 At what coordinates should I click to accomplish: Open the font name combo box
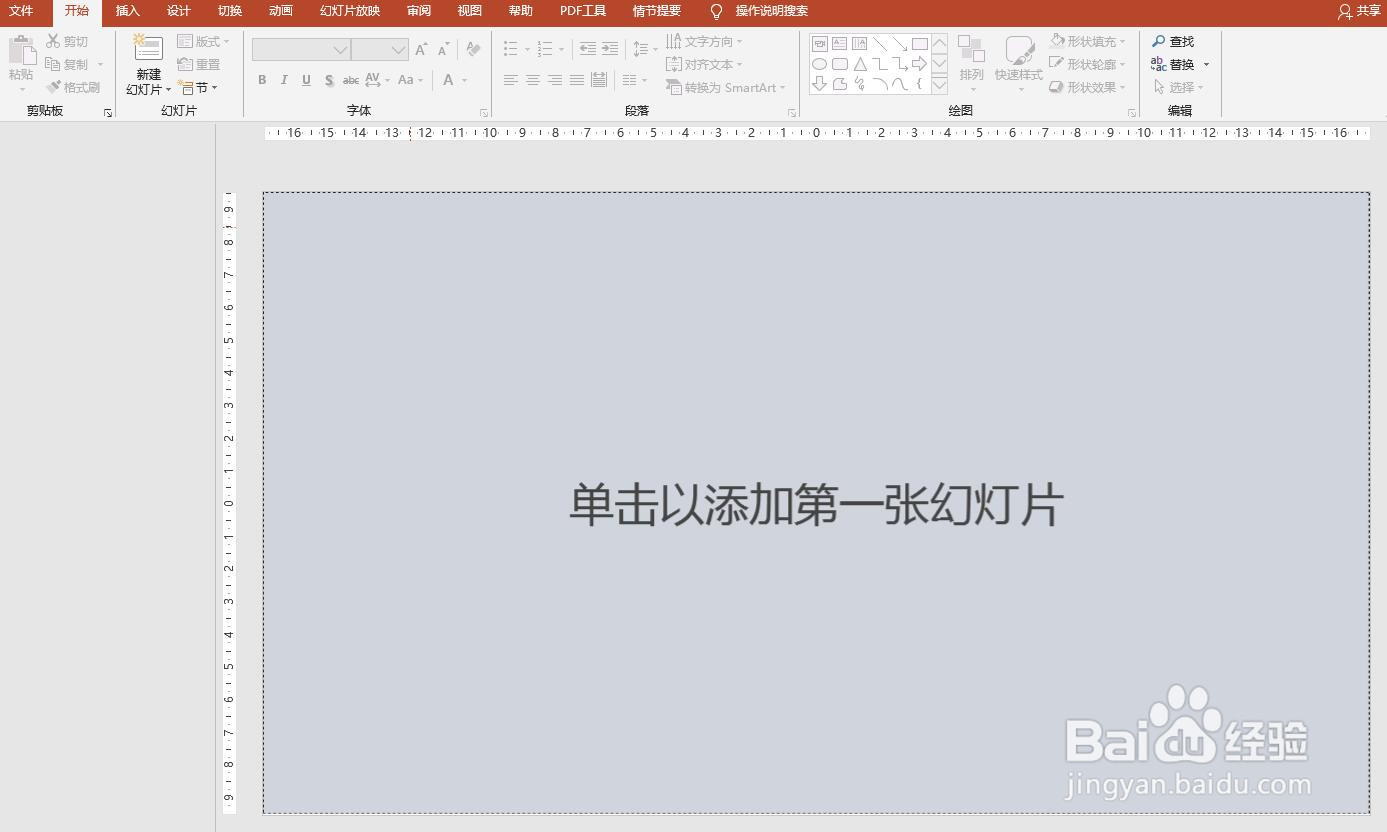(x=301, y=49)
